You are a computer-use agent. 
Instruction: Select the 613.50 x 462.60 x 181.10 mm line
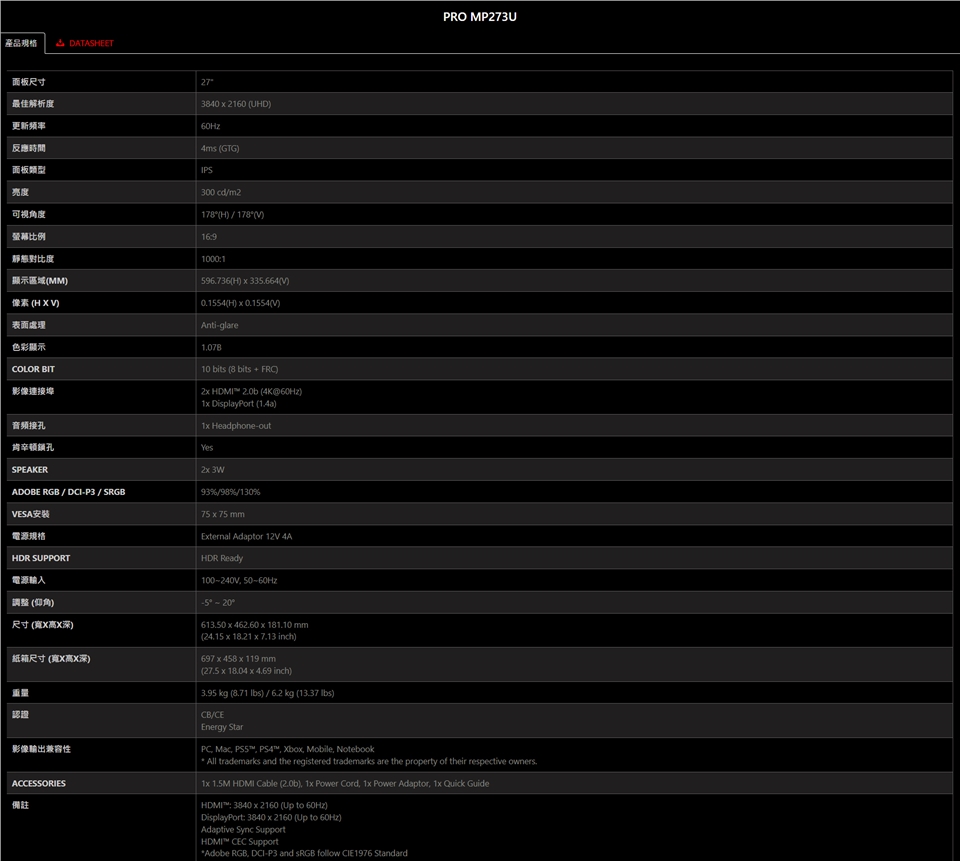click(x=254, y=625)
